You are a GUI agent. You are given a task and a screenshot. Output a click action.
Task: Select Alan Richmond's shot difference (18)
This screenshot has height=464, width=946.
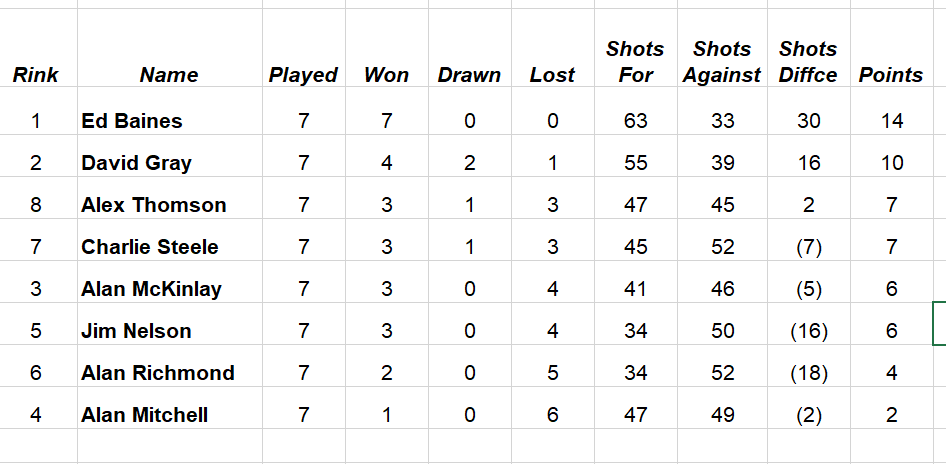[808, 373]
